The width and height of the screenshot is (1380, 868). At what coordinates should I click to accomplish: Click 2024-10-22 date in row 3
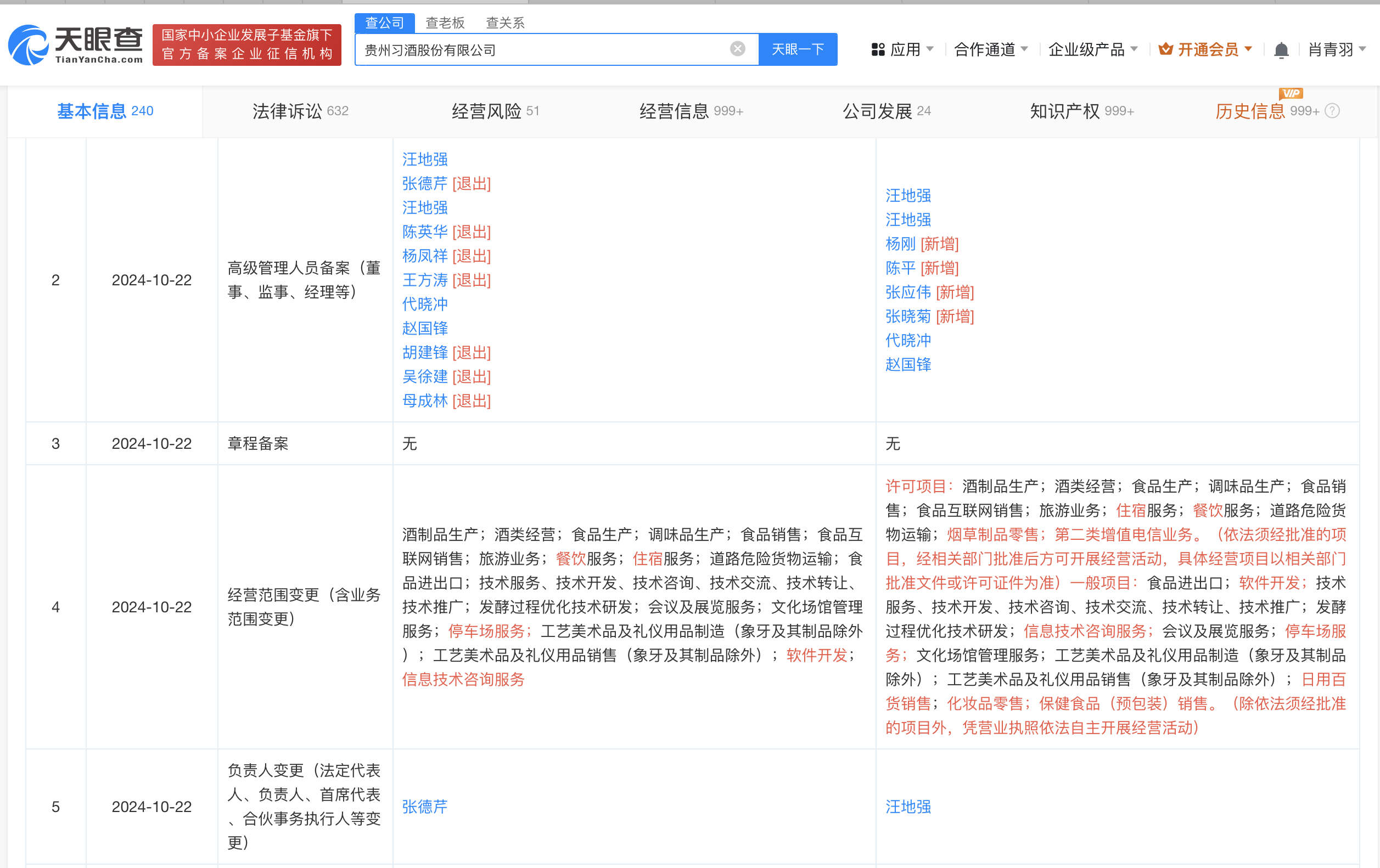click(152, 443)
